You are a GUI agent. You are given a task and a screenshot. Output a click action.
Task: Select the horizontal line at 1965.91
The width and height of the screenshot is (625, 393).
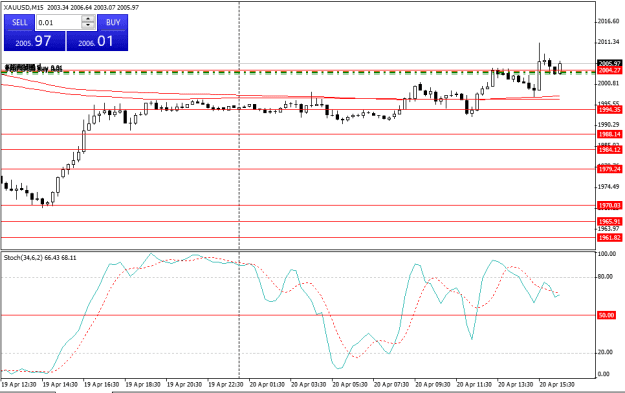pos(298,222)
